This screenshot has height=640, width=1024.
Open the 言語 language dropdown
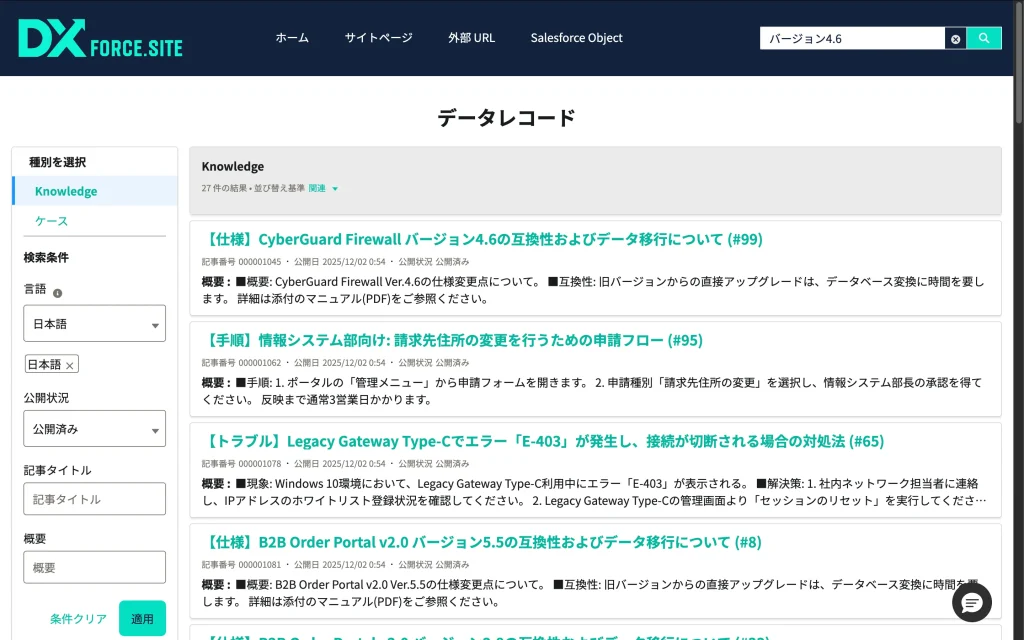pos(95,324)
